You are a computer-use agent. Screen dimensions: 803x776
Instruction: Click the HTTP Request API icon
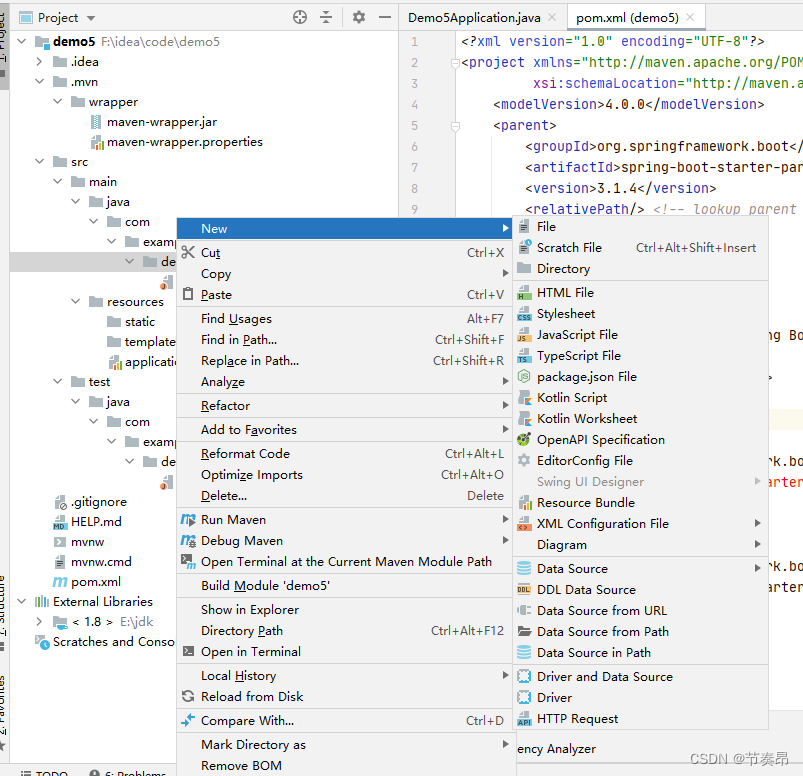[x=524, y=719]
